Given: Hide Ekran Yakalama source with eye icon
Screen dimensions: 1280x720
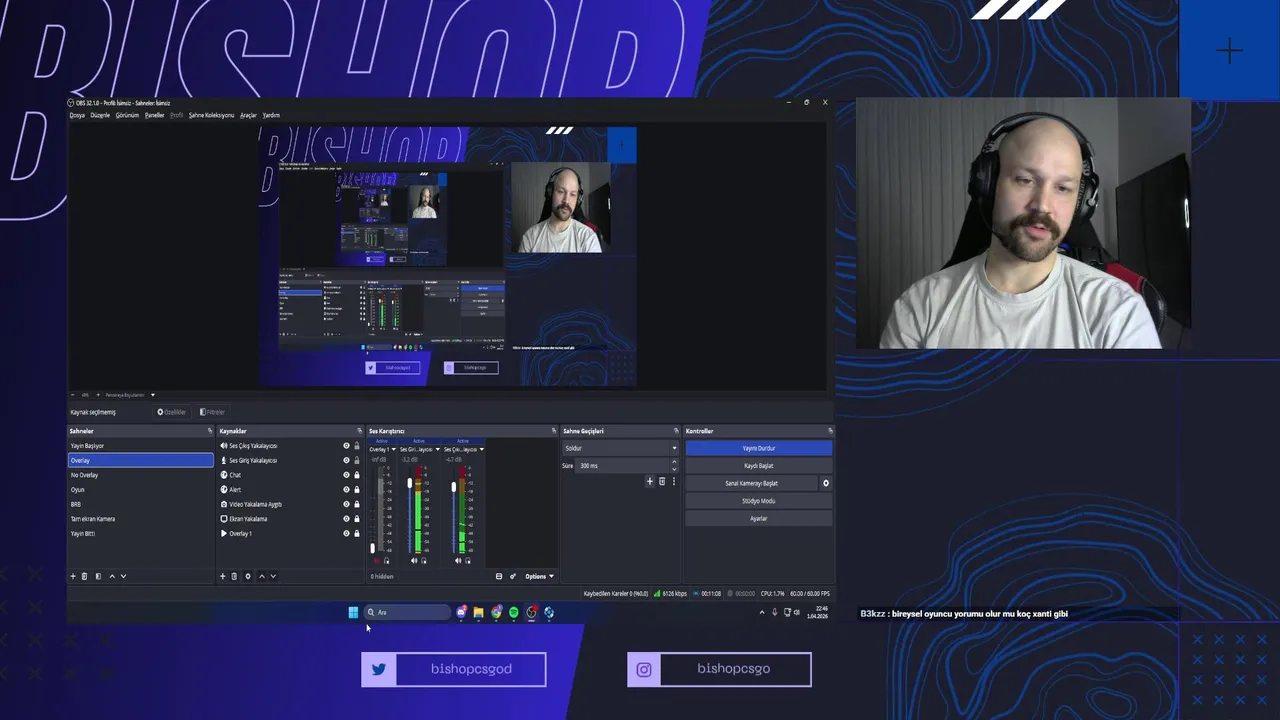Looking at the screenshot, I should [x=346, y=519].
